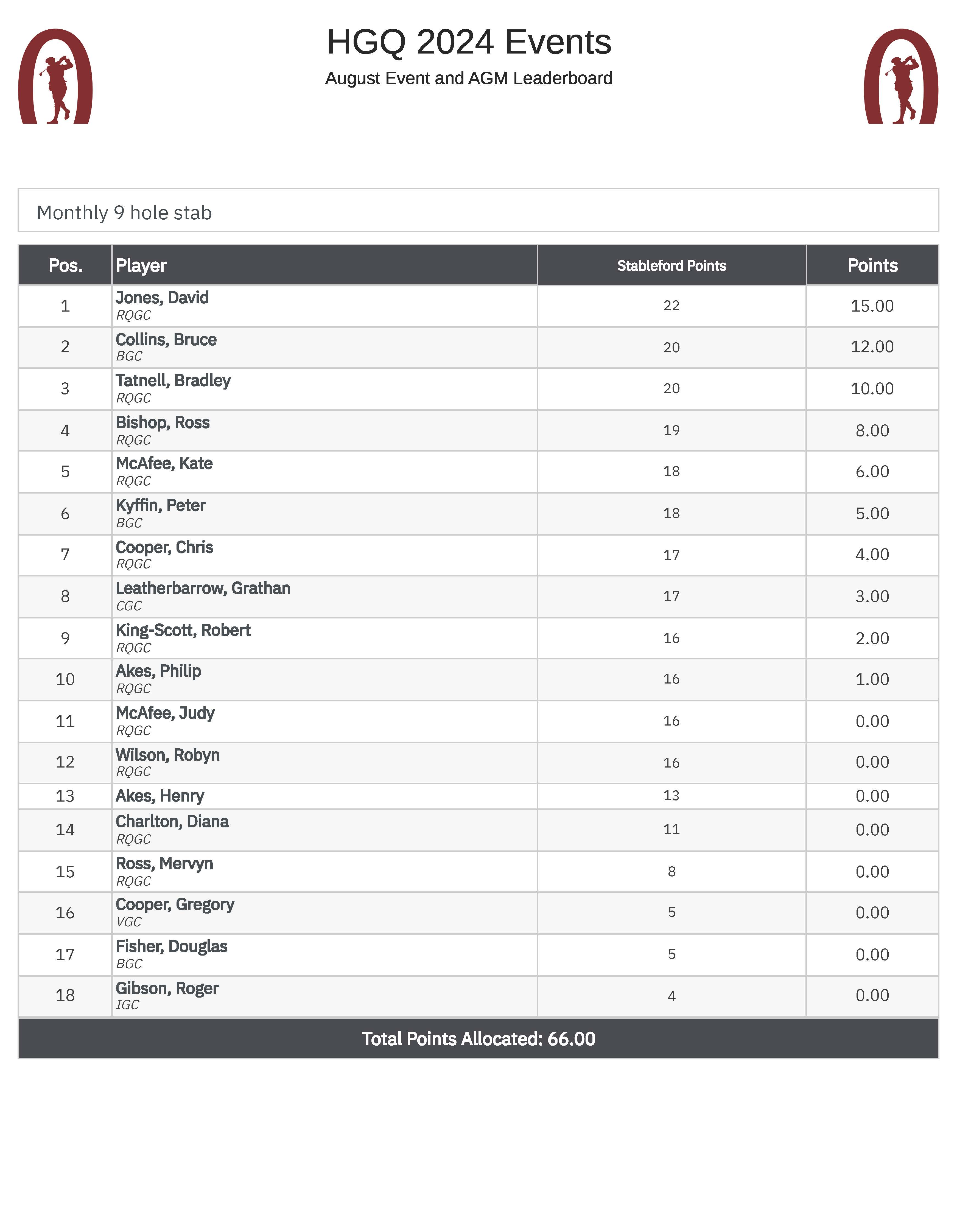
Task: Open Collins, Bruce player entry
Action: (166, 340)
